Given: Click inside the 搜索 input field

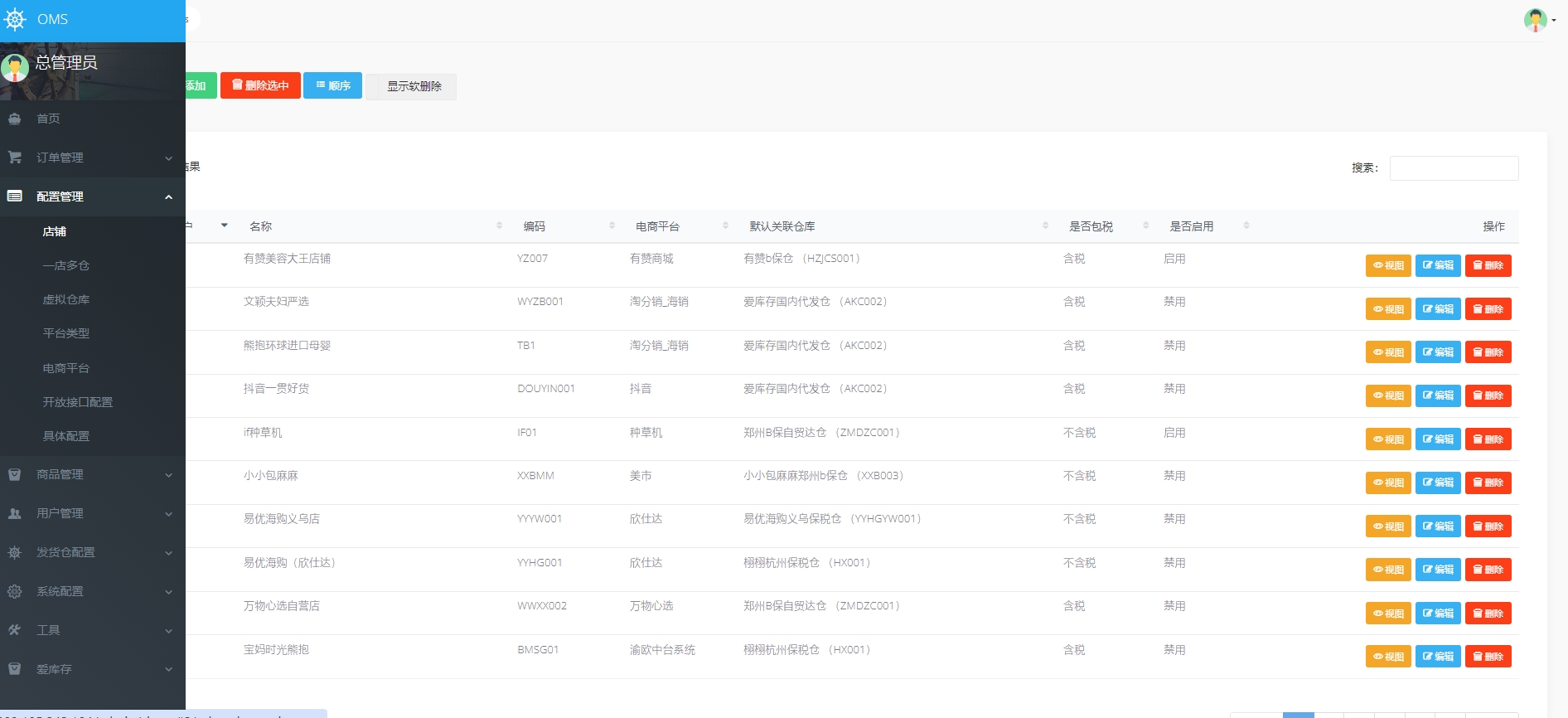Looking at the screenshot, I should pyautogui.click(x=1454, y=168).
